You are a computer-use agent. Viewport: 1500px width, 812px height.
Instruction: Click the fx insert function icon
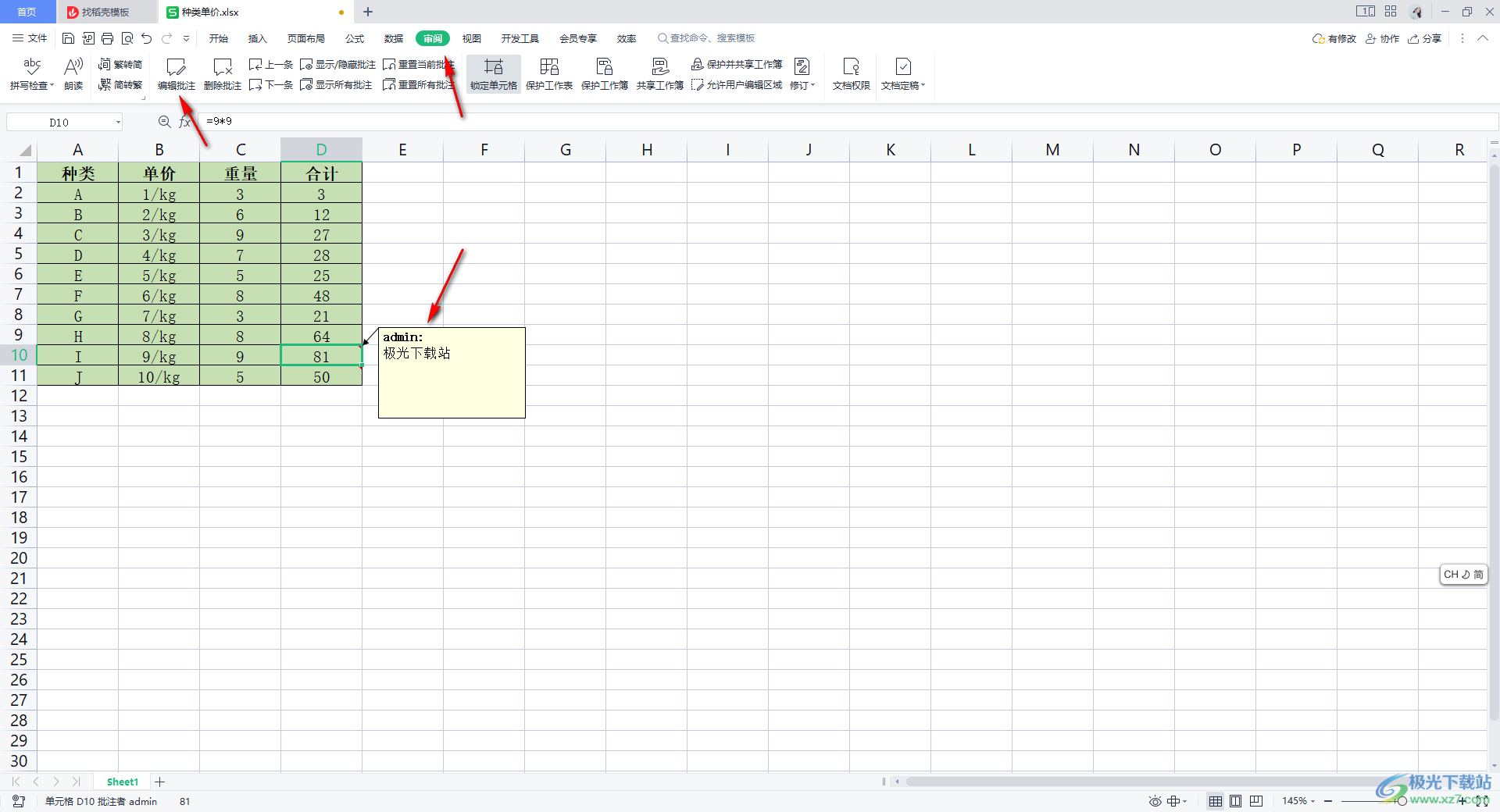tap(185, 122)
